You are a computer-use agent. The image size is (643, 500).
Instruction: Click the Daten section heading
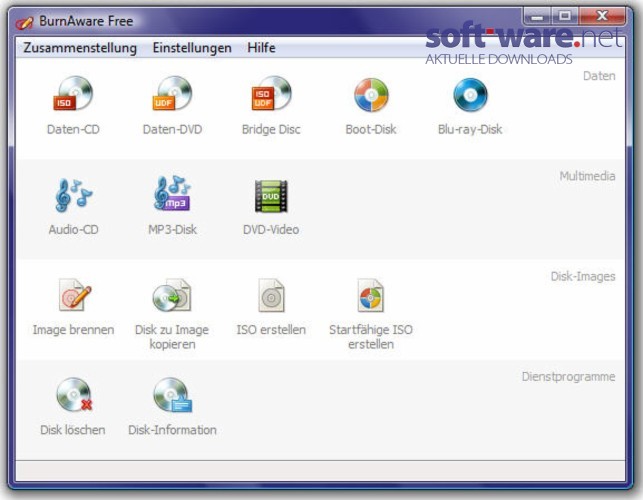tap(599, 76)
